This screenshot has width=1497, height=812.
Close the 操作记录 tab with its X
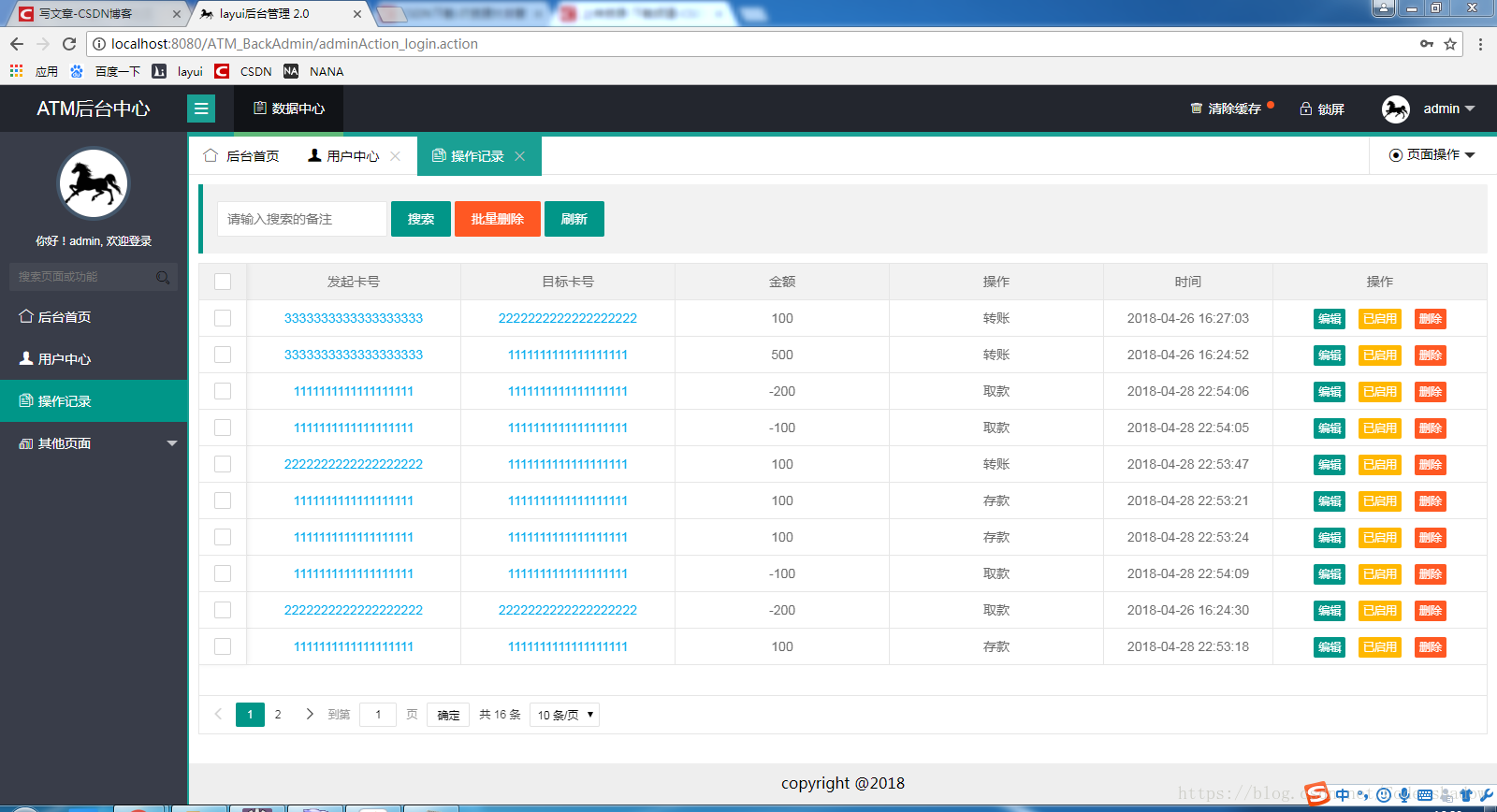point(520,156)
